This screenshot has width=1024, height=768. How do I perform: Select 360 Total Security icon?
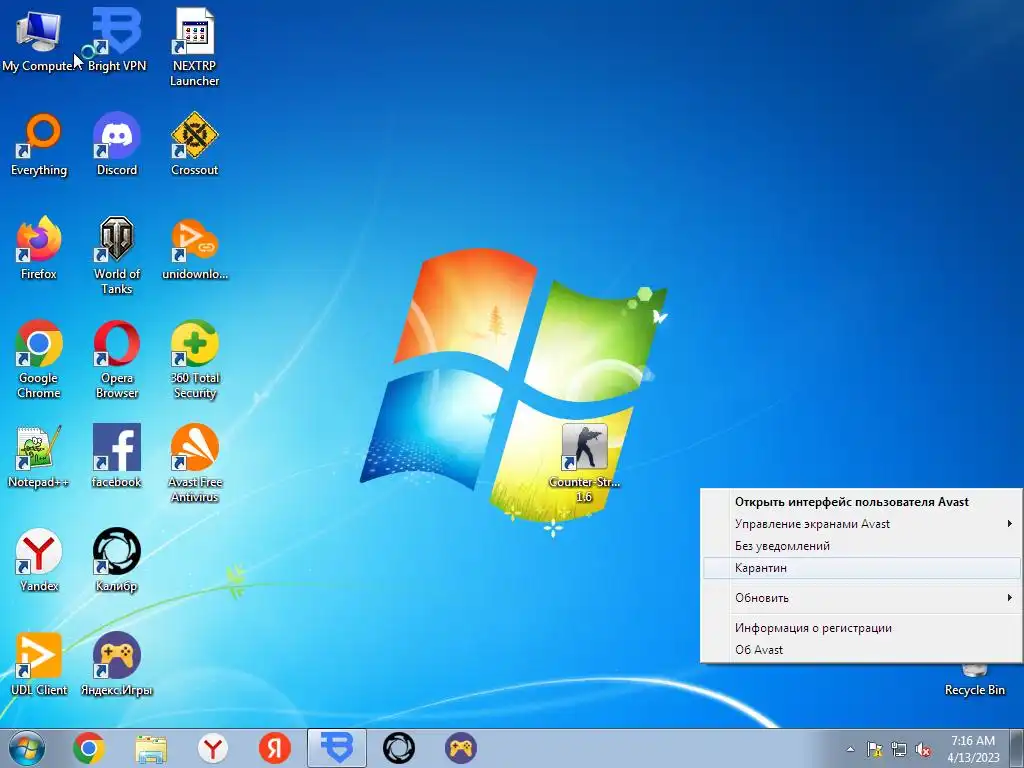click(x=195, y=359)
